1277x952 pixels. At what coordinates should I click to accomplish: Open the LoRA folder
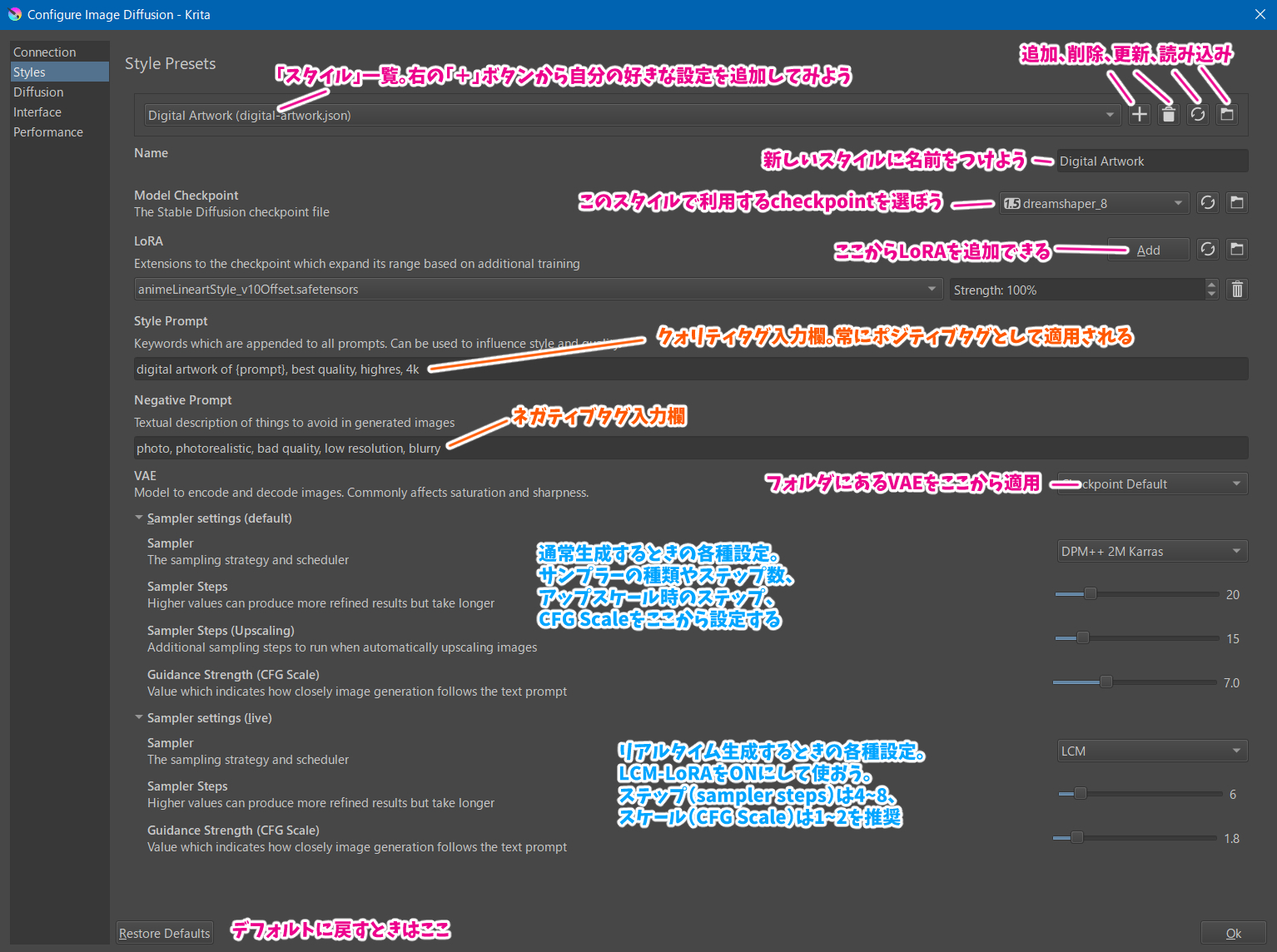coord(1237,249)
